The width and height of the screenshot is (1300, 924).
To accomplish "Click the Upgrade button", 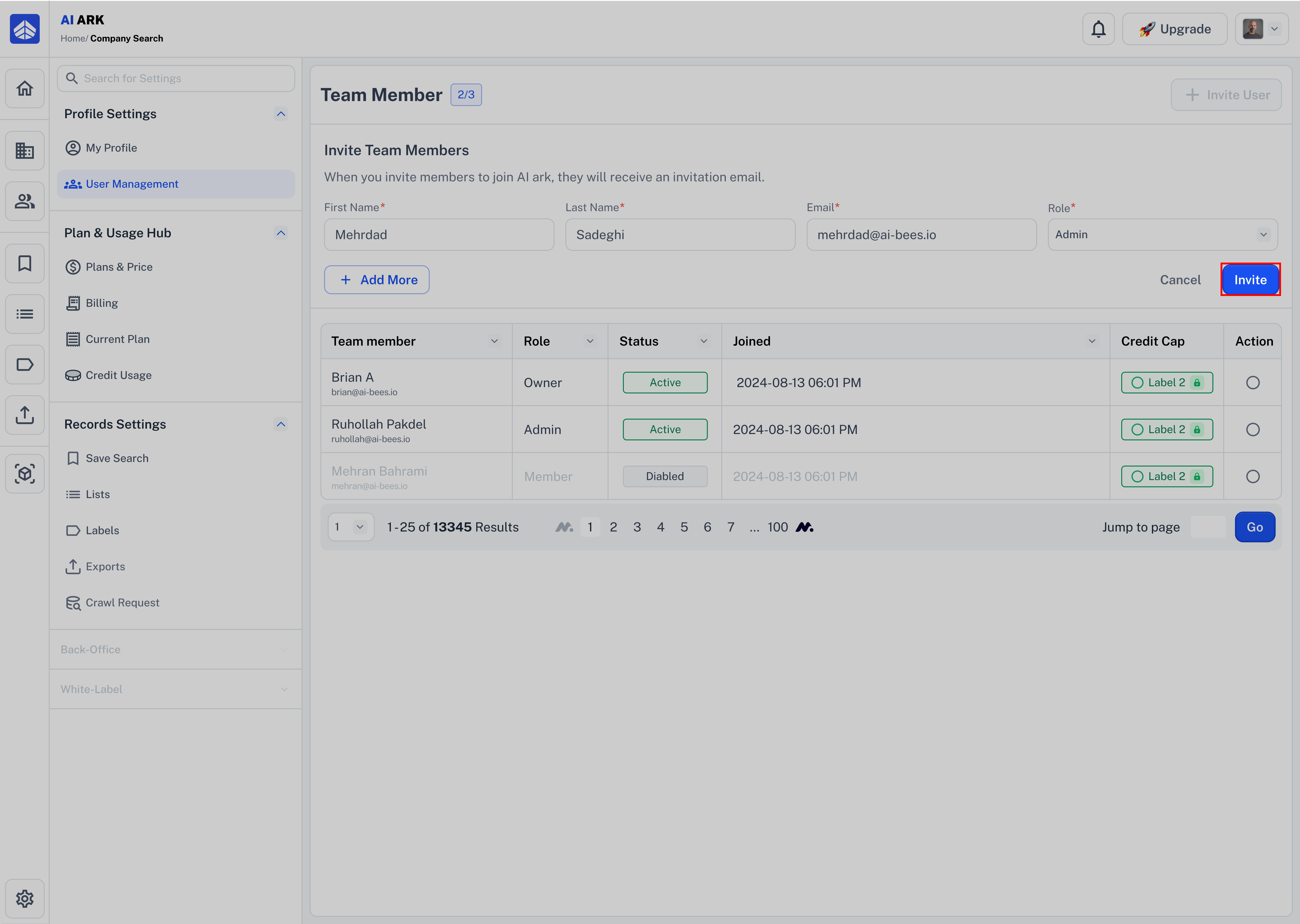I will pyautogui.click(x=1174, y=29).
